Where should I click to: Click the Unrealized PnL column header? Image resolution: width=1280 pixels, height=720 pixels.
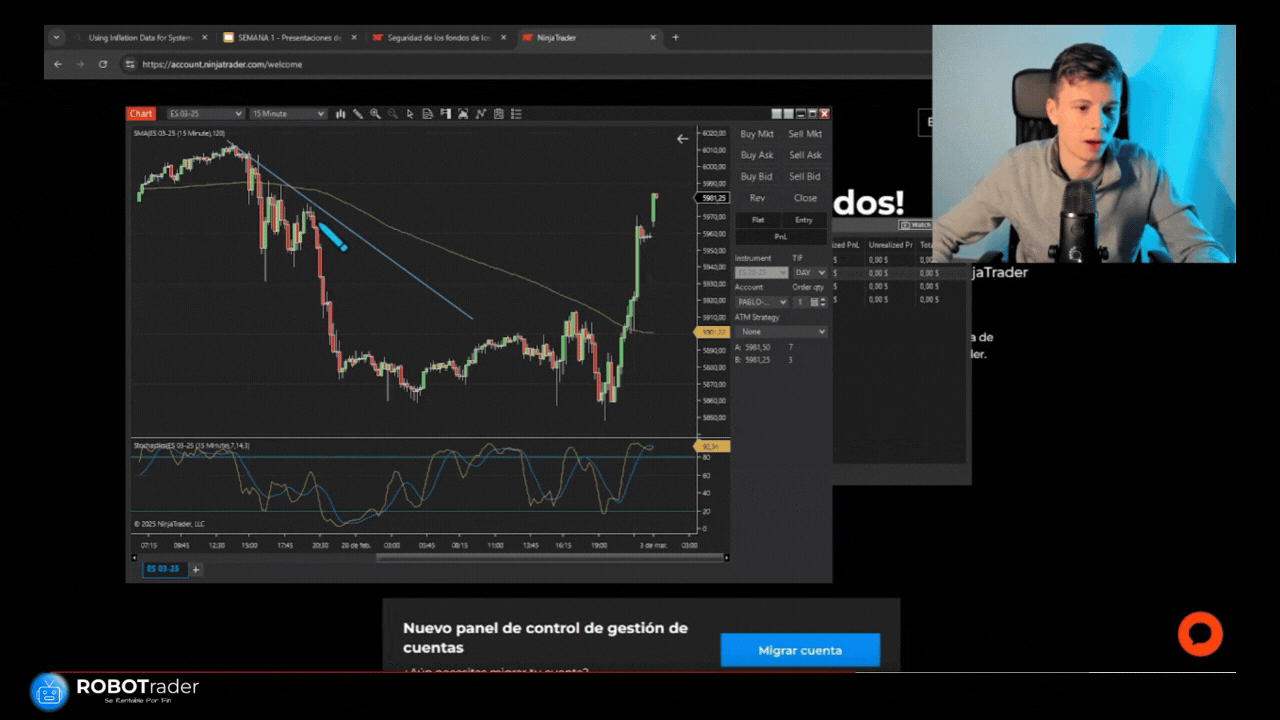click(891, 244)
